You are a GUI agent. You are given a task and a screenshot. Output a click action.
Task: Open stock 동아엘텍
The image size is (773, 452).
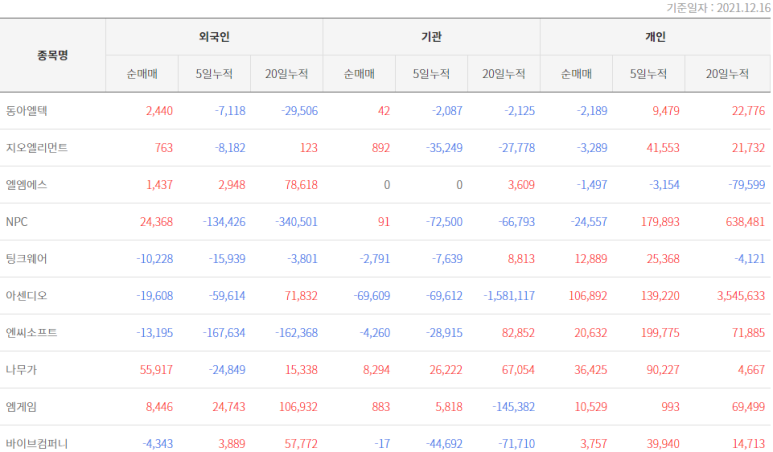point(27,111)
